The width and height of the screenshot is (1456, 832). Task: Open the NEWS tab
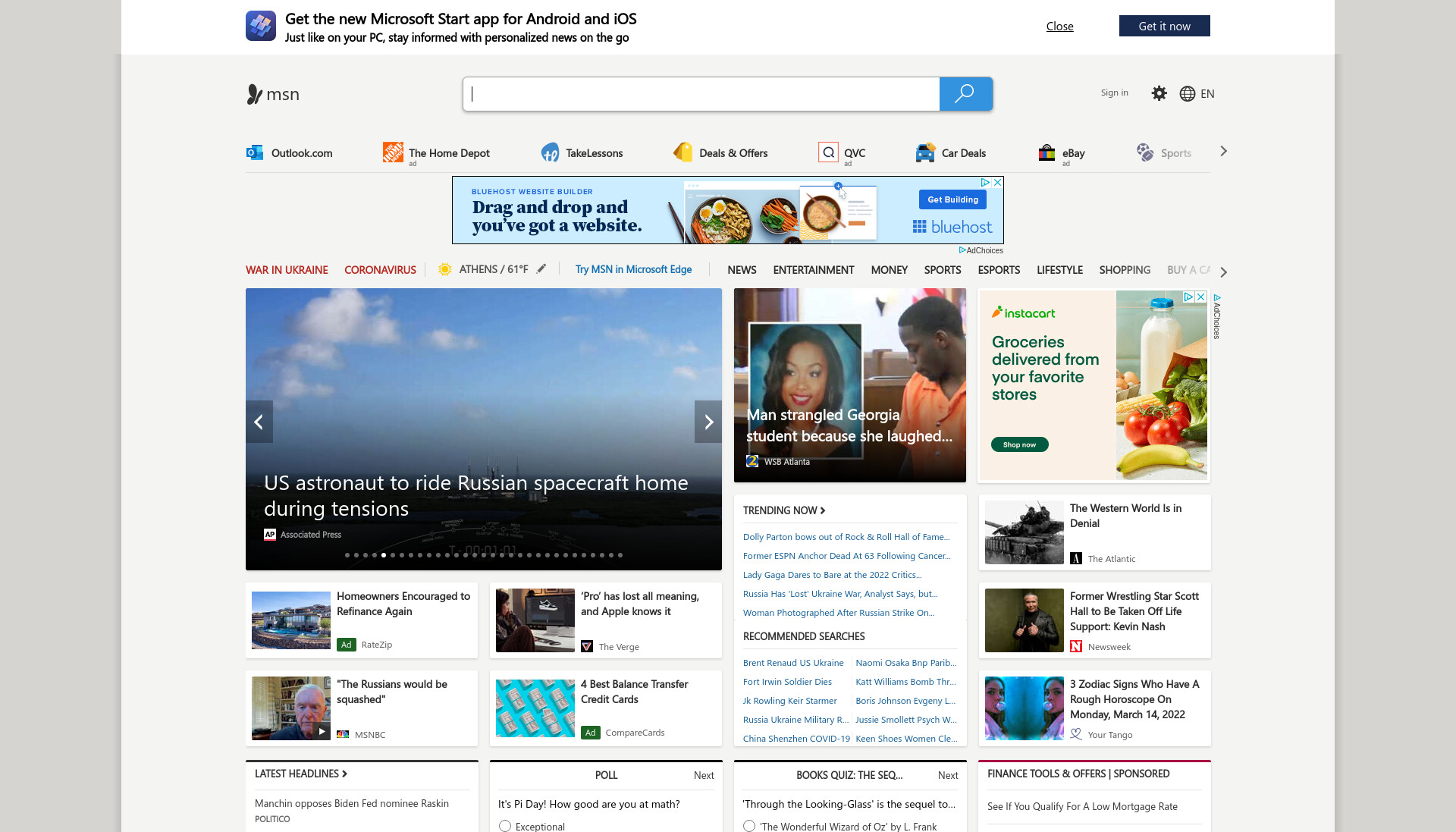click(x=742, y=270)
